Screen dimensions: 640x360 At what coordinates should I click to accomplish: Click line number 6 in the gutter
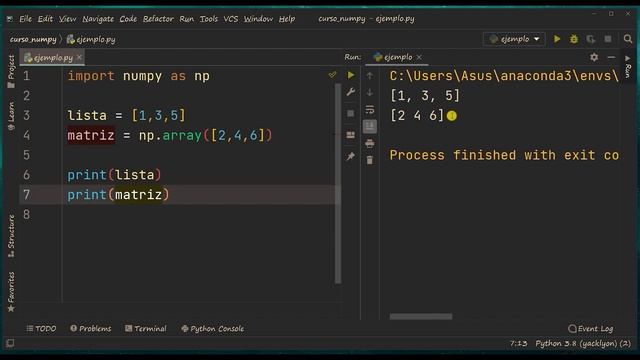tap(27, 175)
